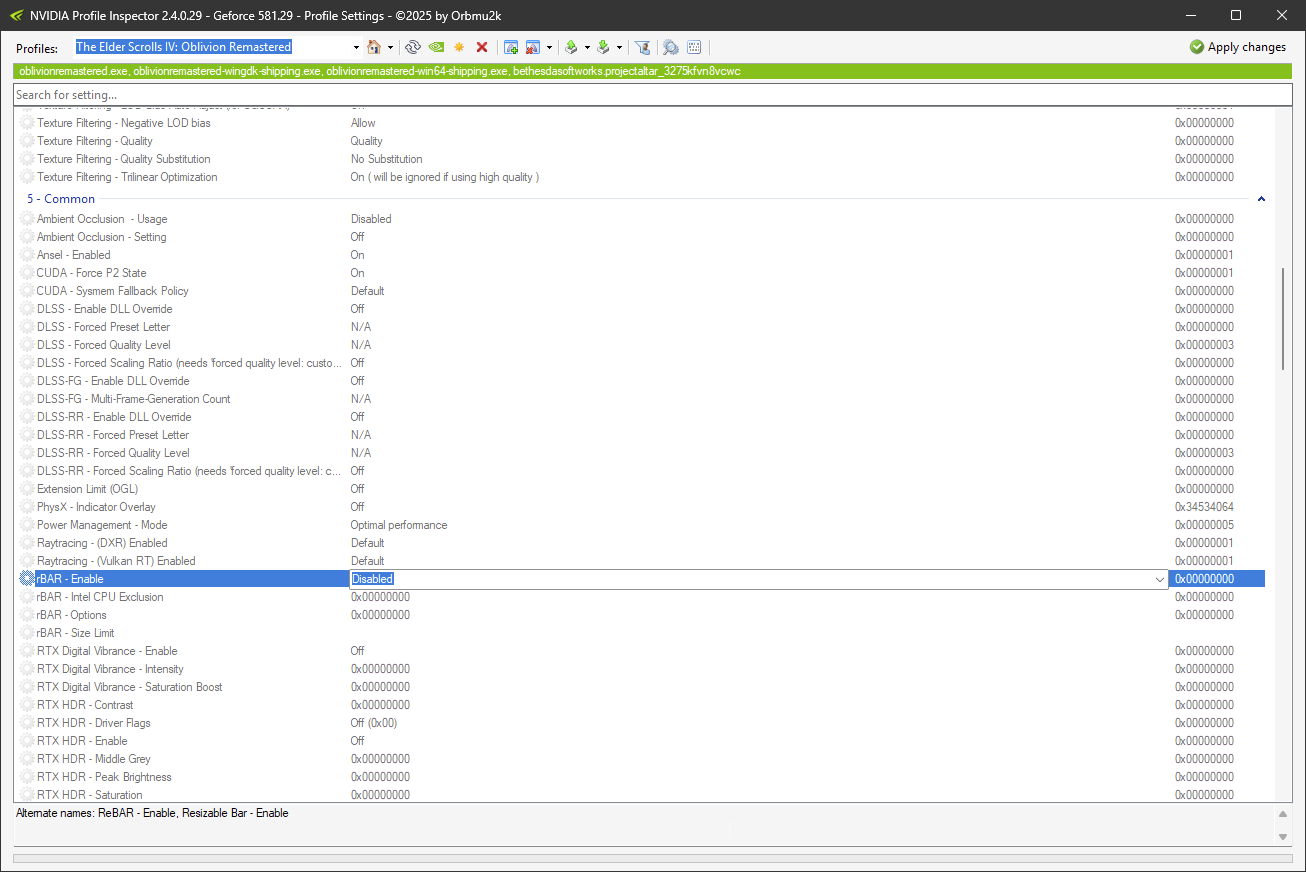The image size is (1306, 872).
Task: Click the import profile icon
Action: click(603, 47)
